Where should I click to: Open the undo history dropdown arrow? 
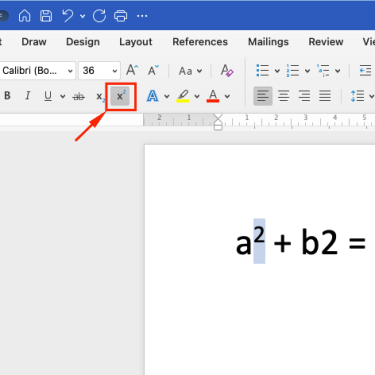(x=83, y=16)
